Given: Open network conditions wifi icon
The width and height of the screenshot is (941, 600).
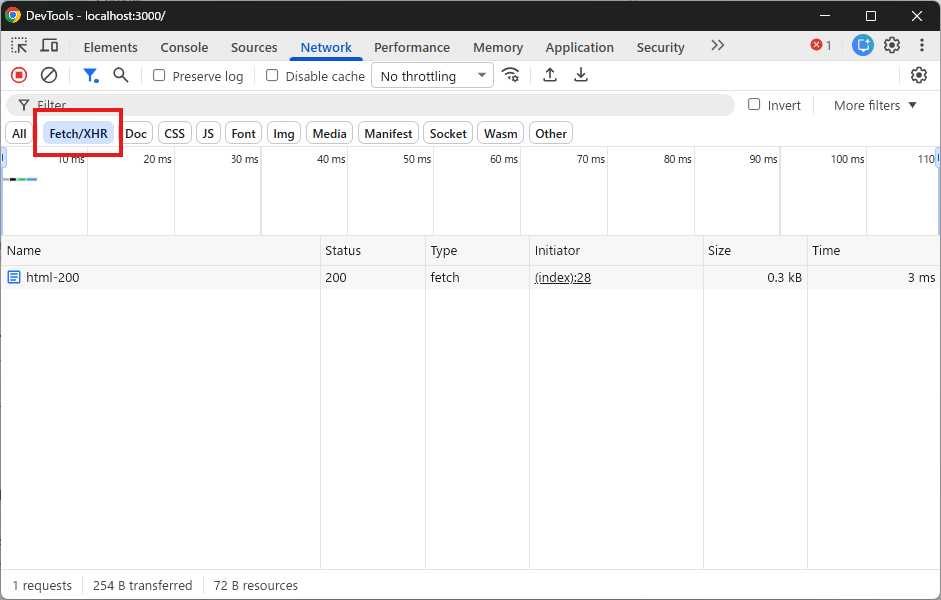Looking at the screenshot, I should [x=511, y=76].
